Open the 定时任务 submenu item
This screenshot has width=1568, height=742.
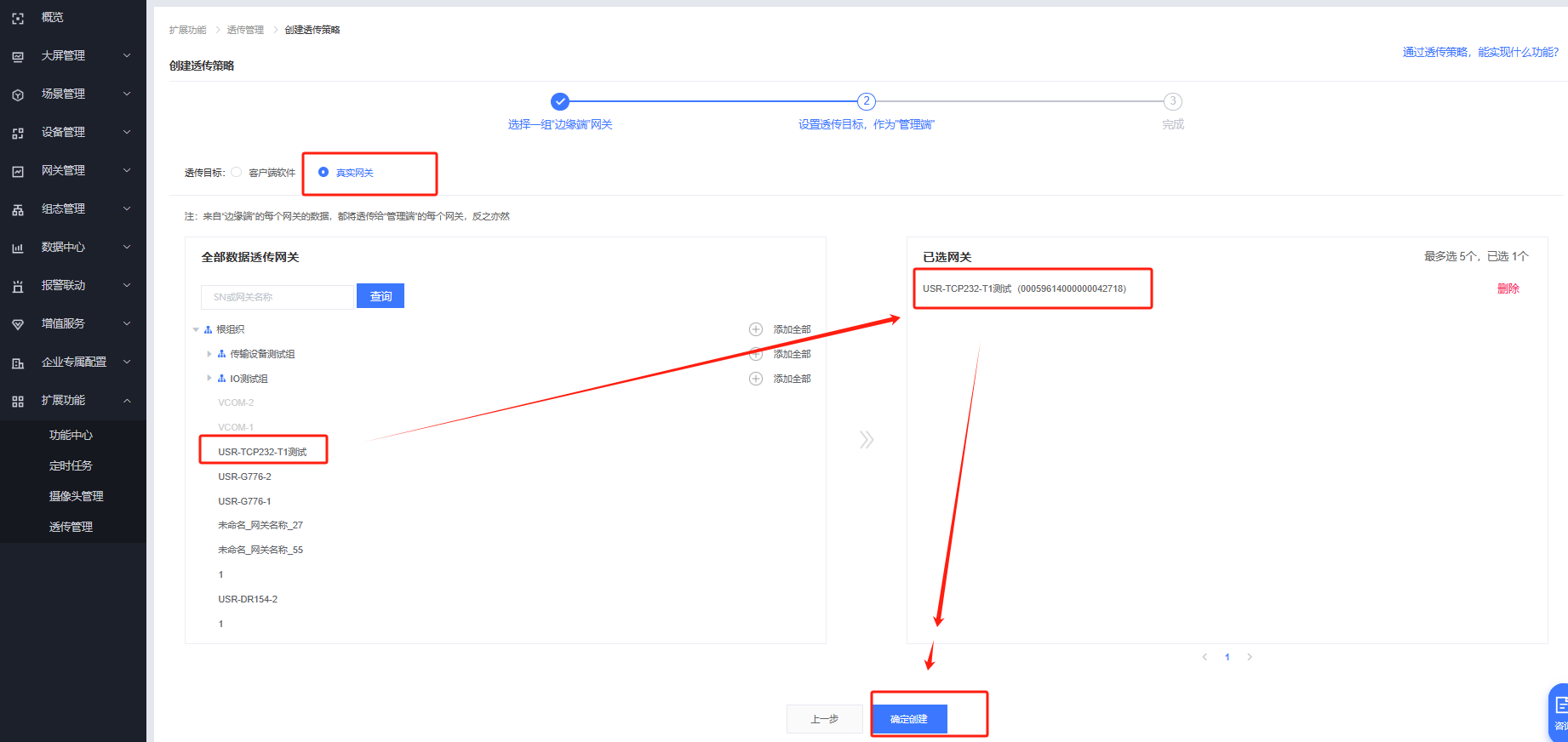pos(71,465)
